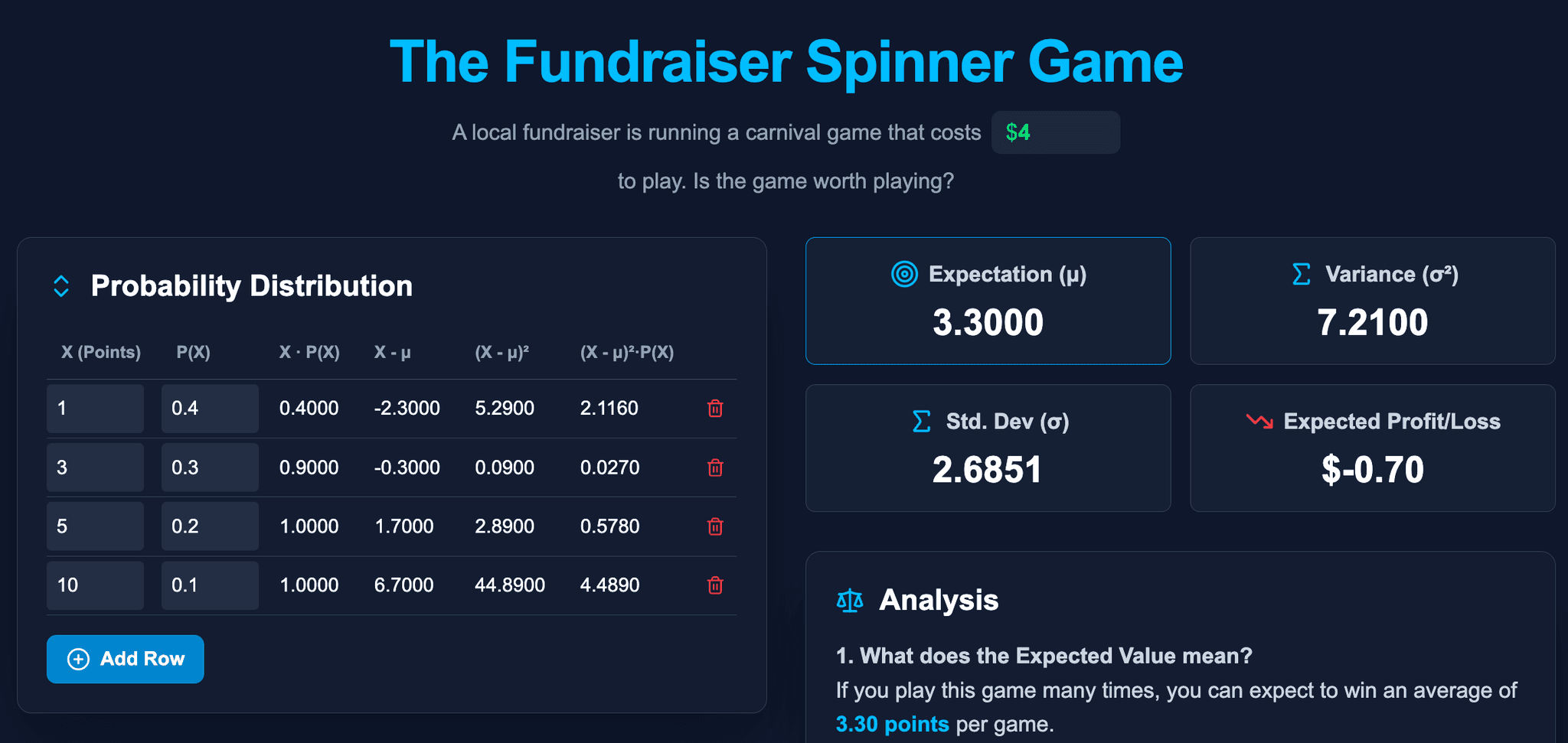The image size is (1568, 743).
Task: Remove the row with X value 5
Action: [715, 526]
